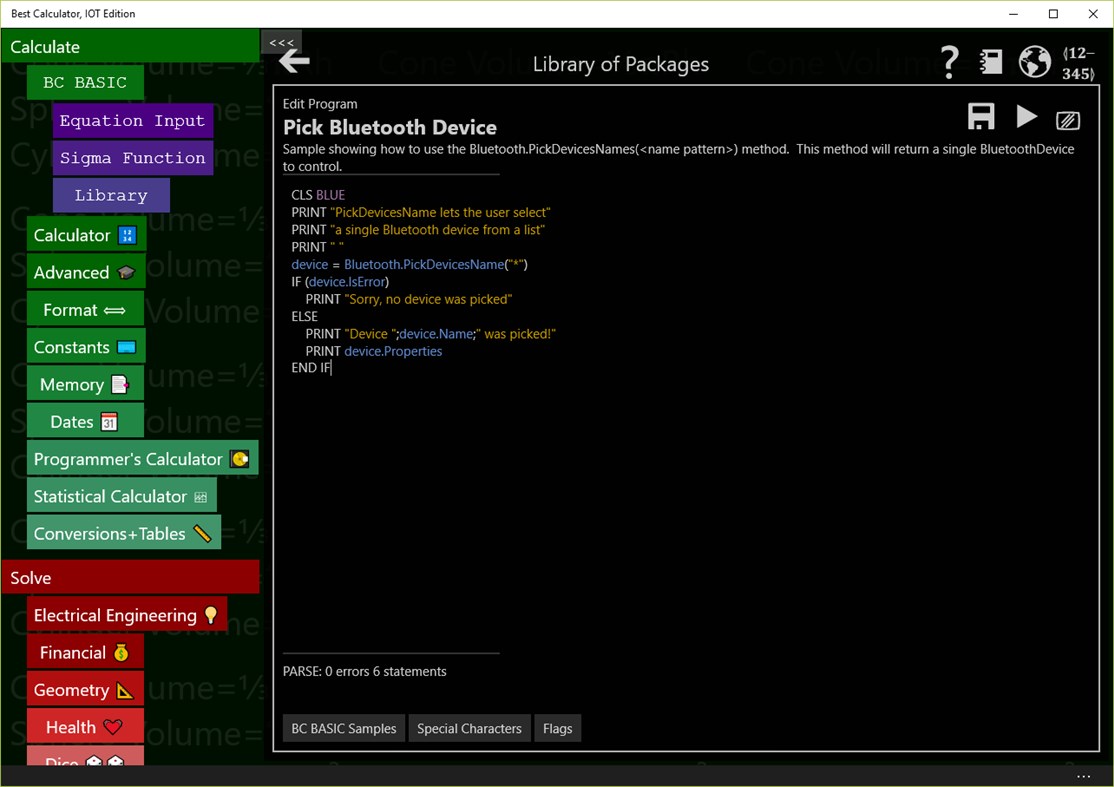Open help via the question mark icon

[948, 62]
